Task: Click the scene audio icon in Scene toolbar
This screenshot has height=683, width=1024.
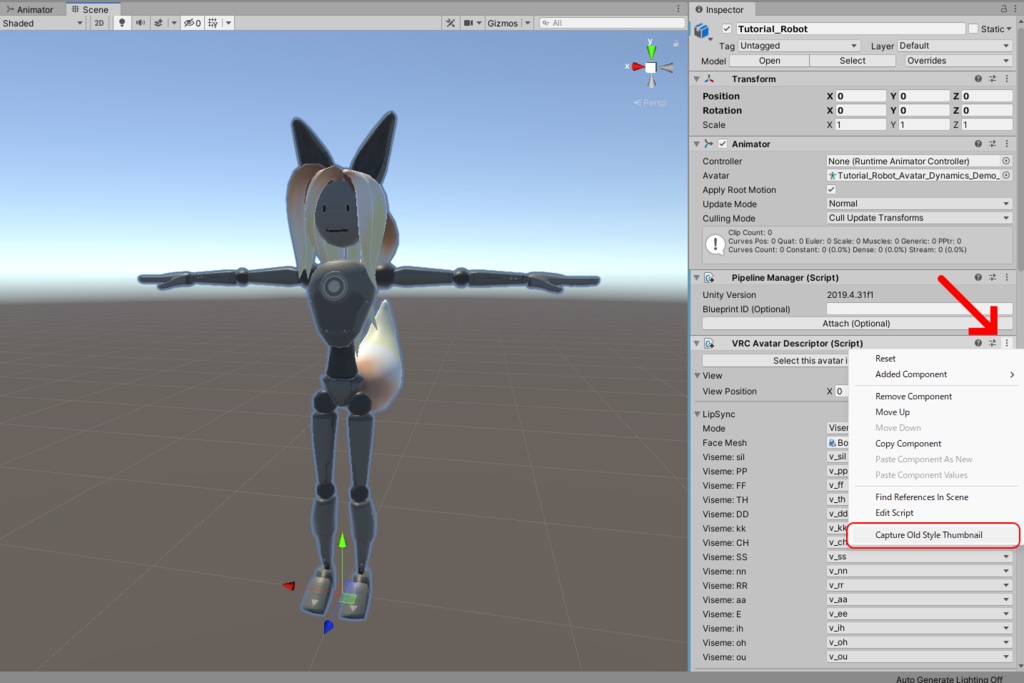Action: point(140,23)
